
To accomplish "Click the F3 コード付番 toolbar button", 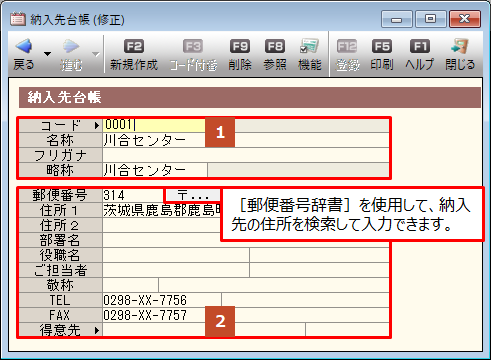I will click(x=193, y=55).
